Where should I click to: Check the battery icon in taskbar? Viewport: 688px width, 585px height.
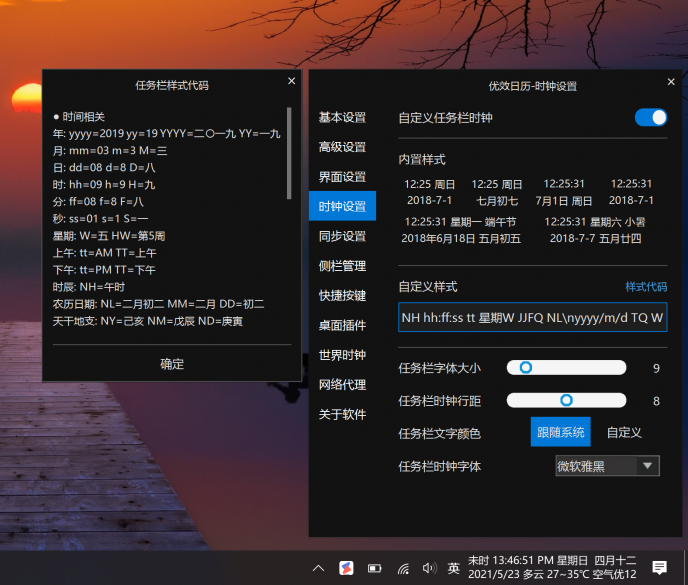(x=374, y=568)
